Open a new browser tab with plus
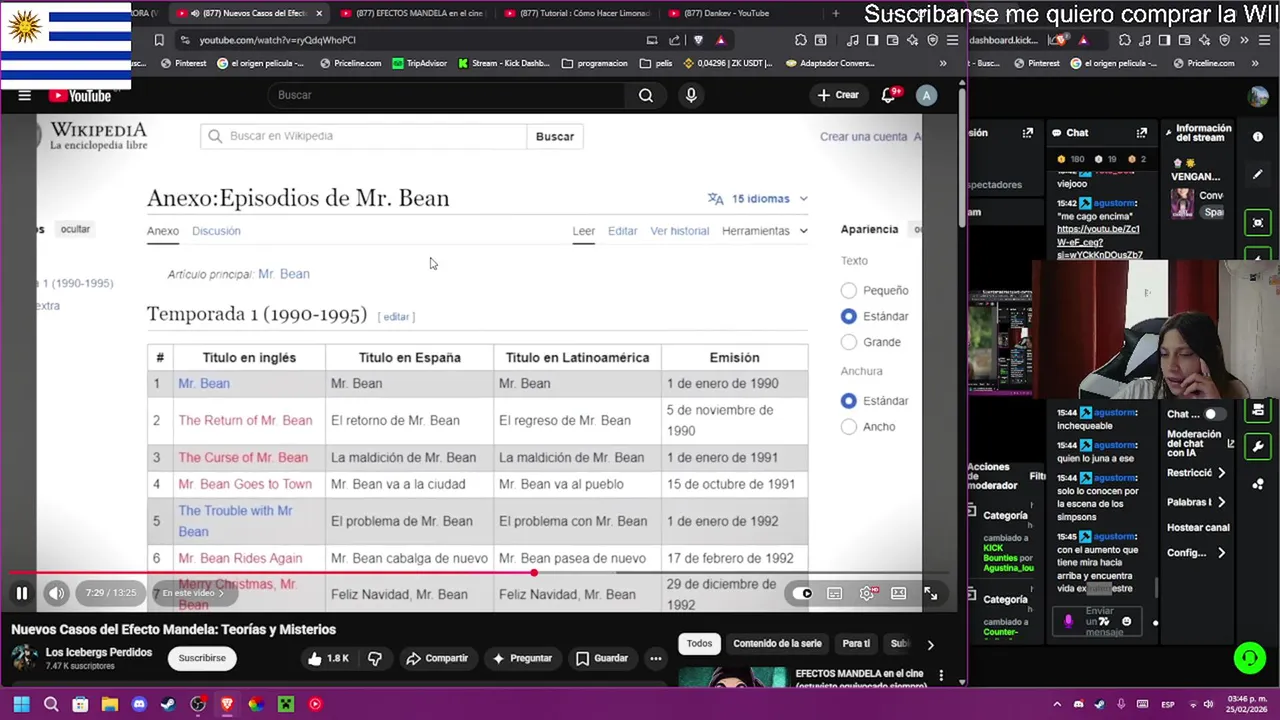This screenshot has height=720, width=1280. click(x=836, y=13)
